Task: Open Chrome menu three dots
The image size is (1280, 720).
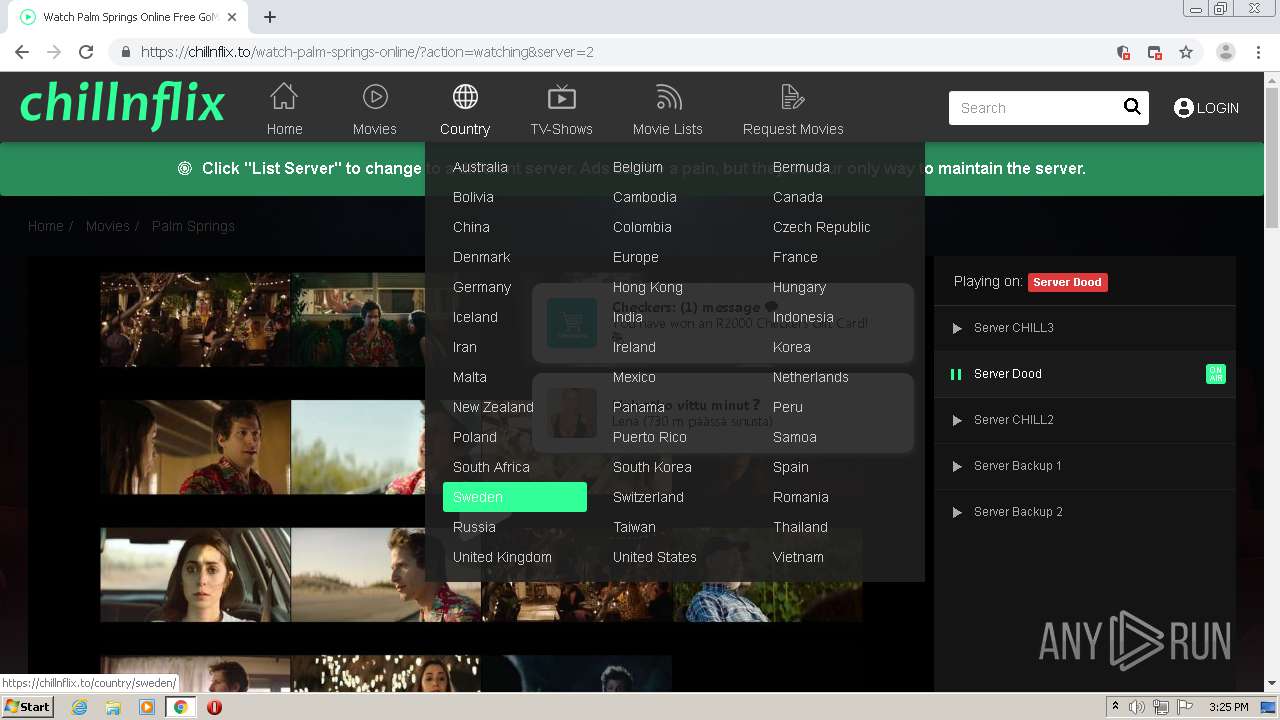Action: click(1259, 52)
